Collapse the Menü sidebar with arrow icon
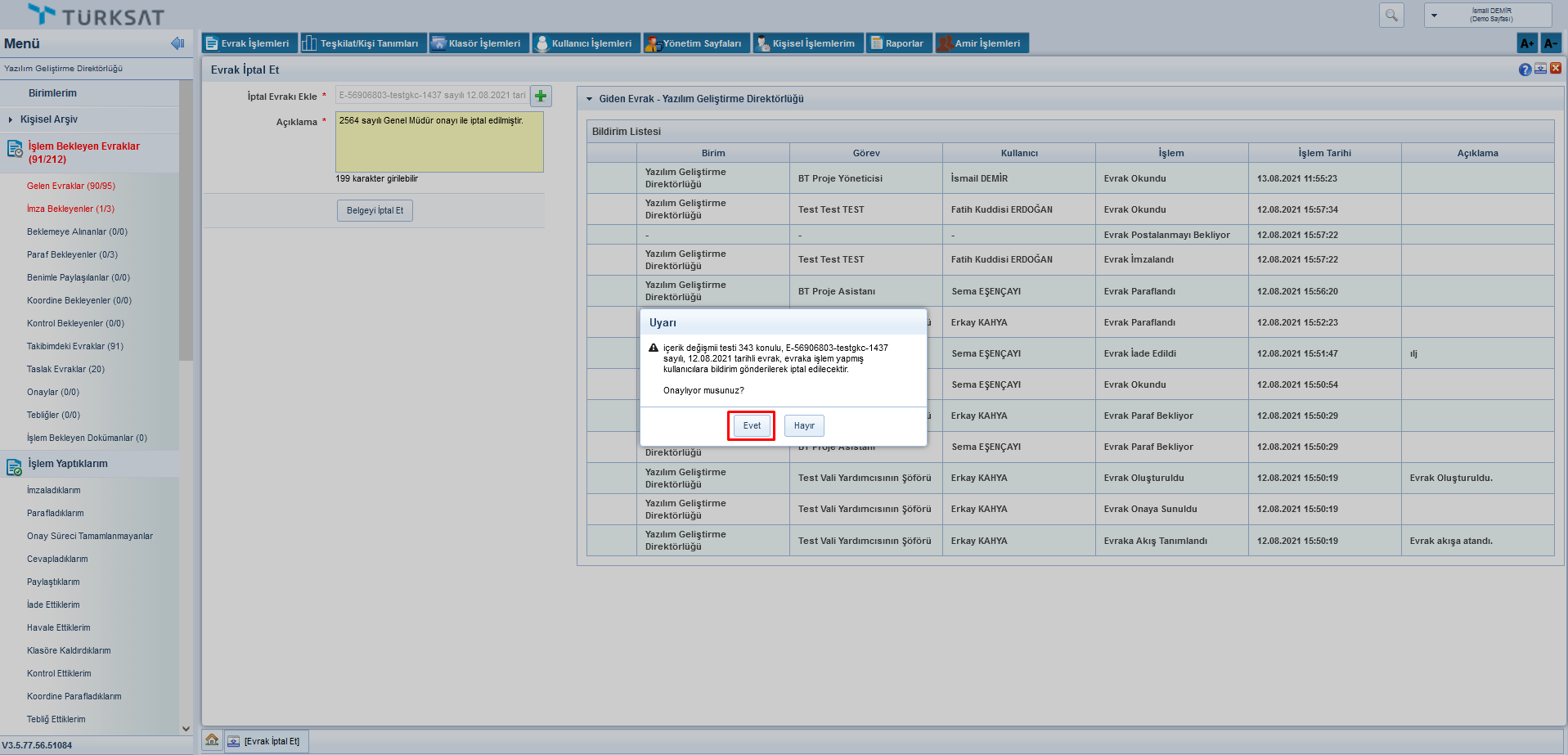Image resolution: width=1568 pixels, height=755 pixels. [x=177, y=43]
